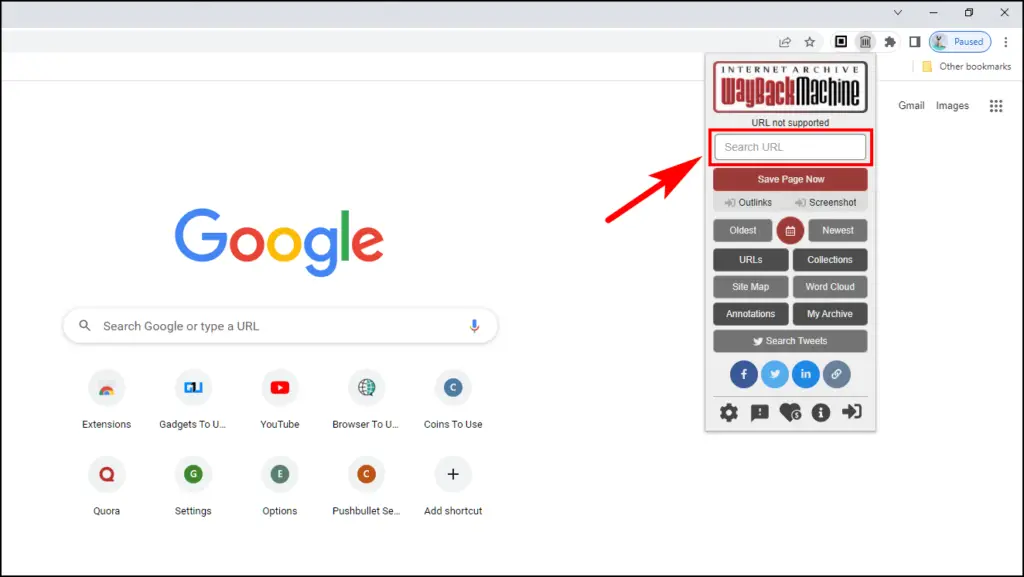Viewport: 1024px width, 577px height.
Task: Click the Paused profile button
Action: [960, 42]
